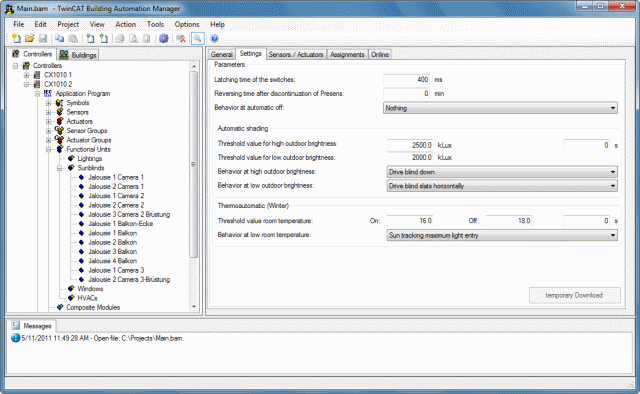Image resolution: width=640 pixels, height=394 pixels.
Task: Click the Composite Modules node icon
Action: [x=60, y=307]
